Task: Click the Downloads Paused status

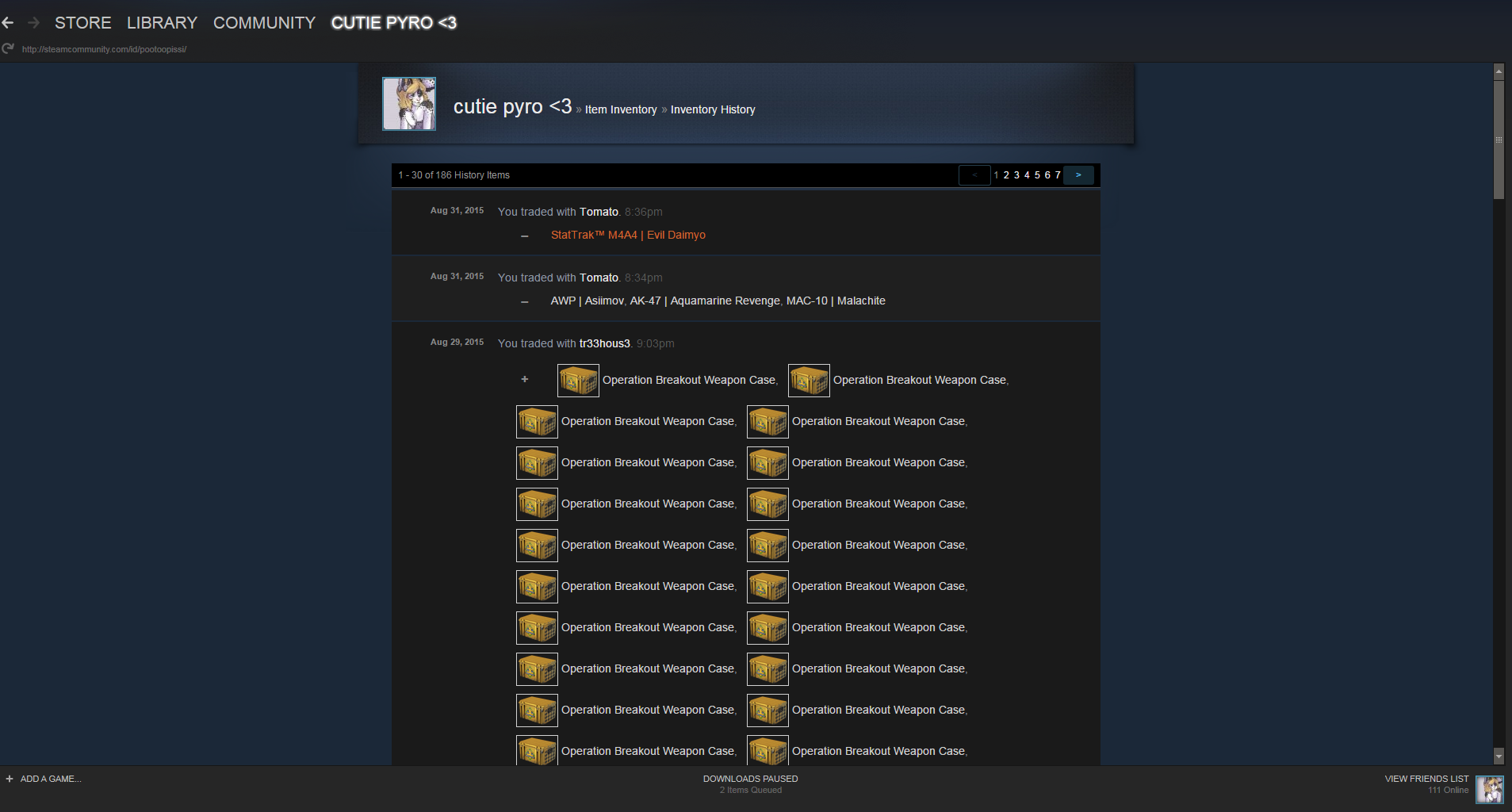Action: click(750, 779)
